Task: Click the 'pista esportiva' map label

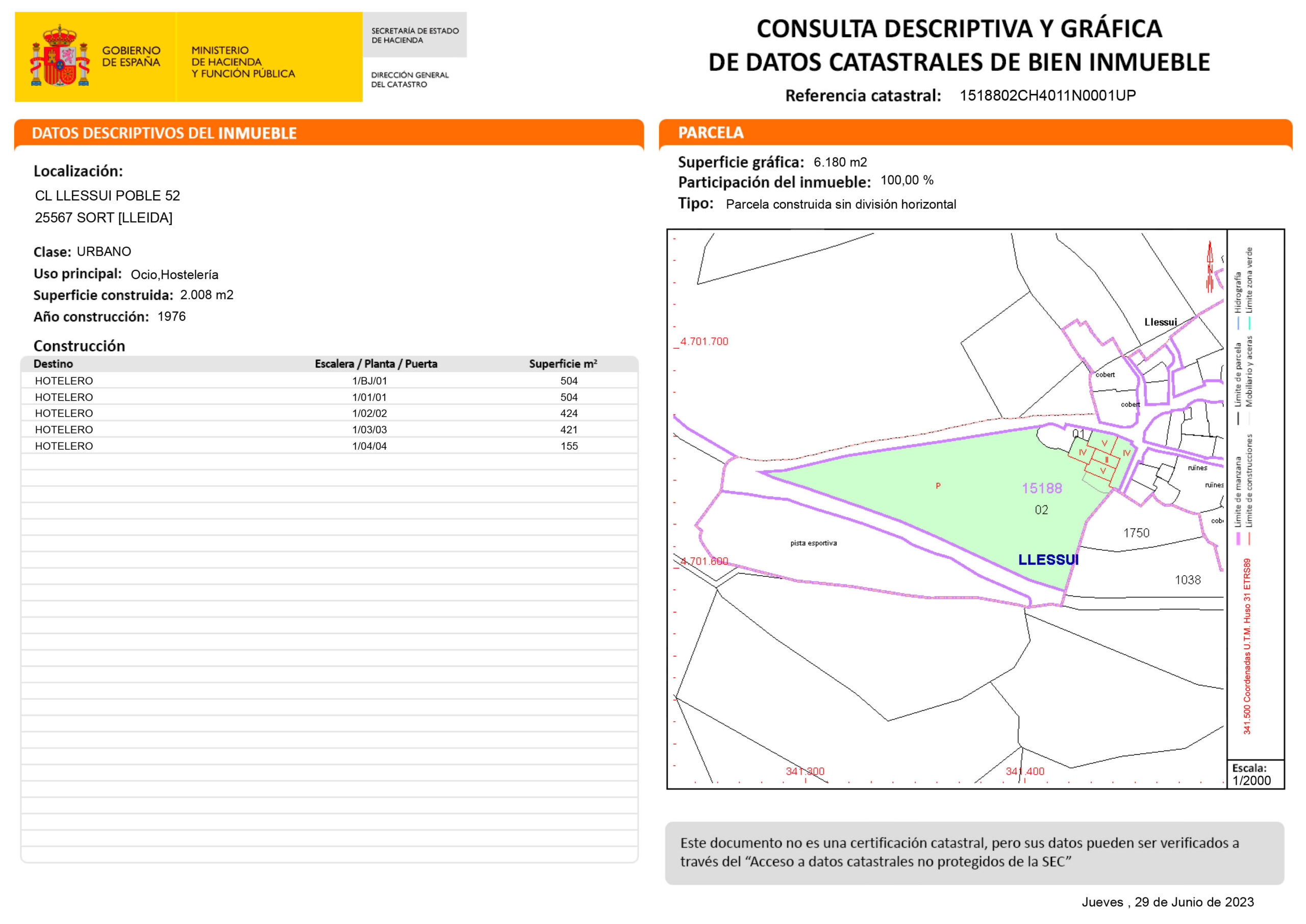Action: (813, 544)
